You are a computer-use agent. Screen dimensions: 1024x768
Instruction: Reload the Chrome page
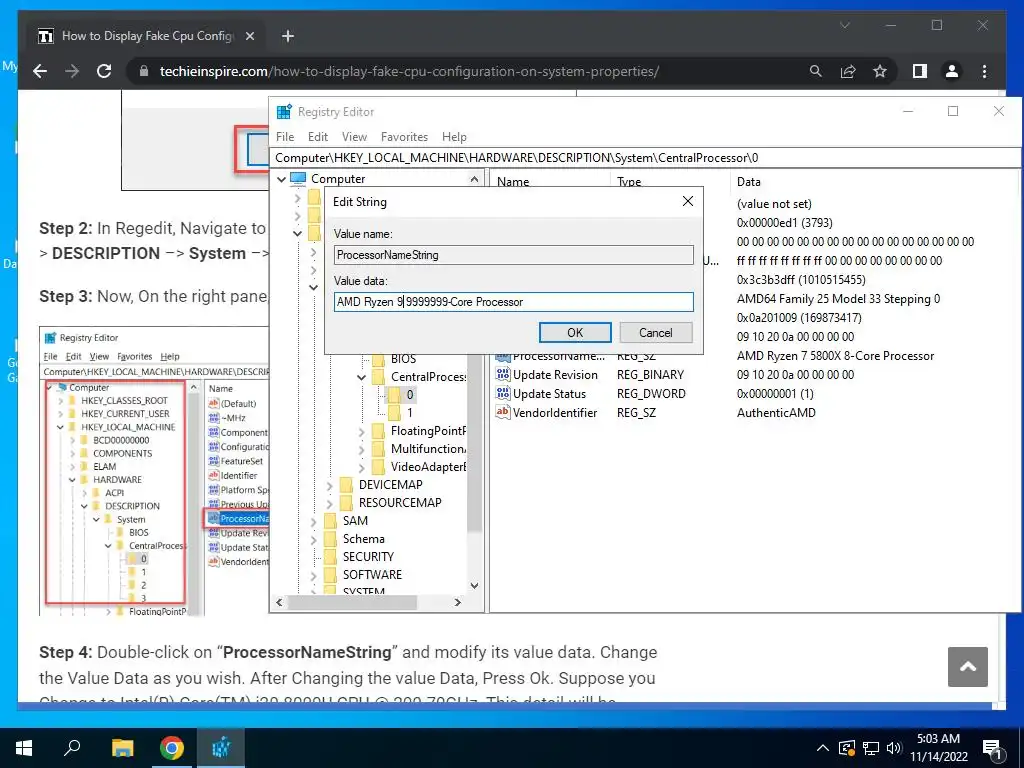point(104,71)
